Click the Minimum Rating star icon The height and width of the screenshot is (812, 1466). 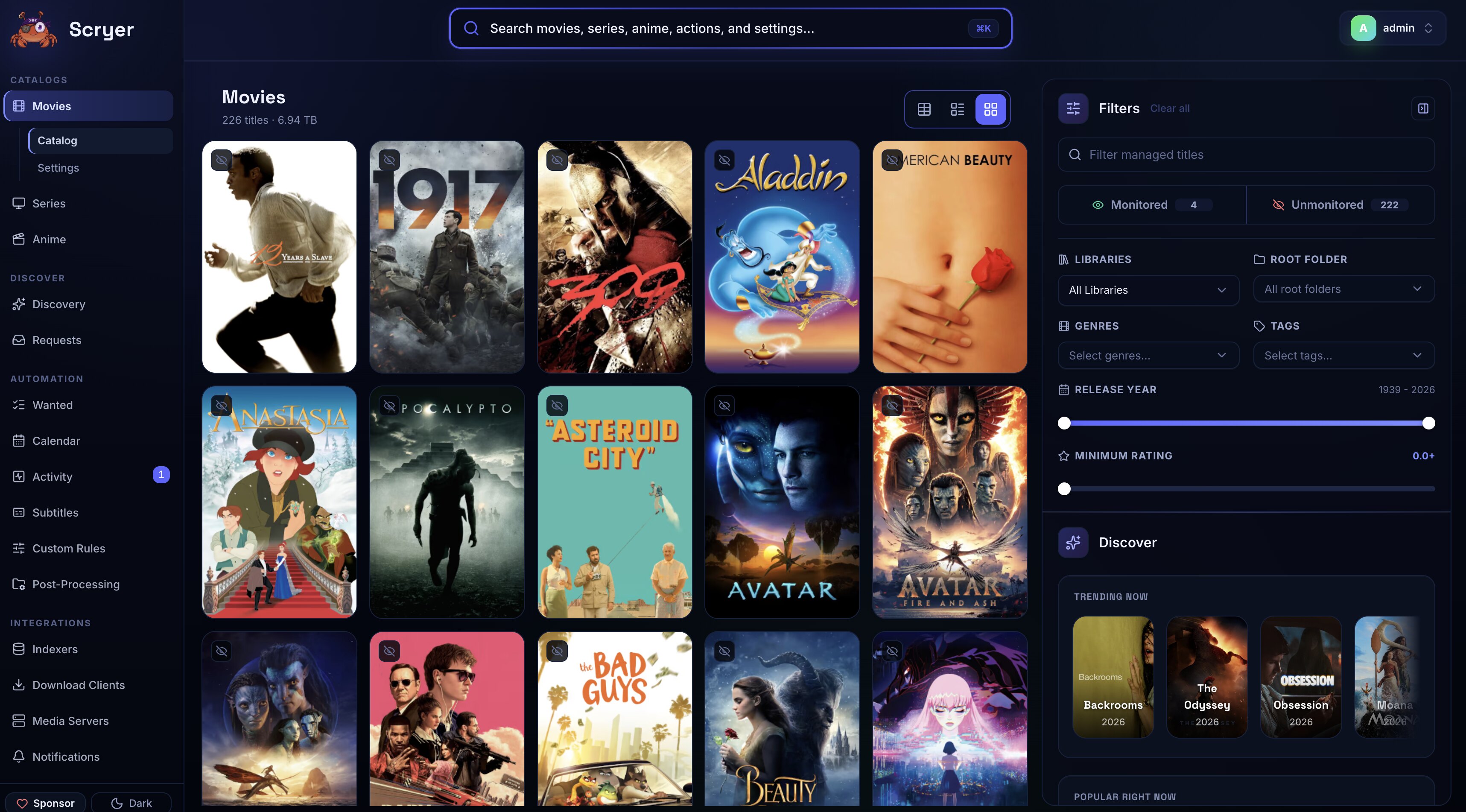tap(1063, 456)
